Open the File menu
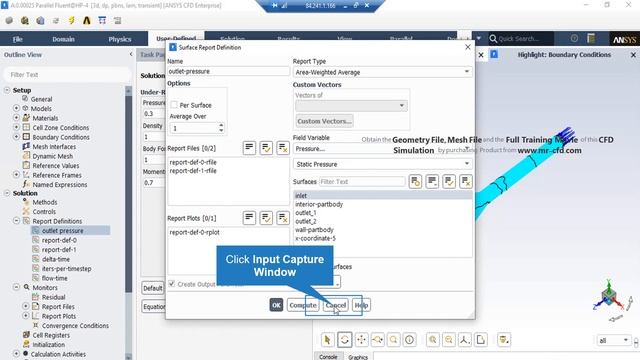Viewport: 640px width, 360px height. point(18,39)
